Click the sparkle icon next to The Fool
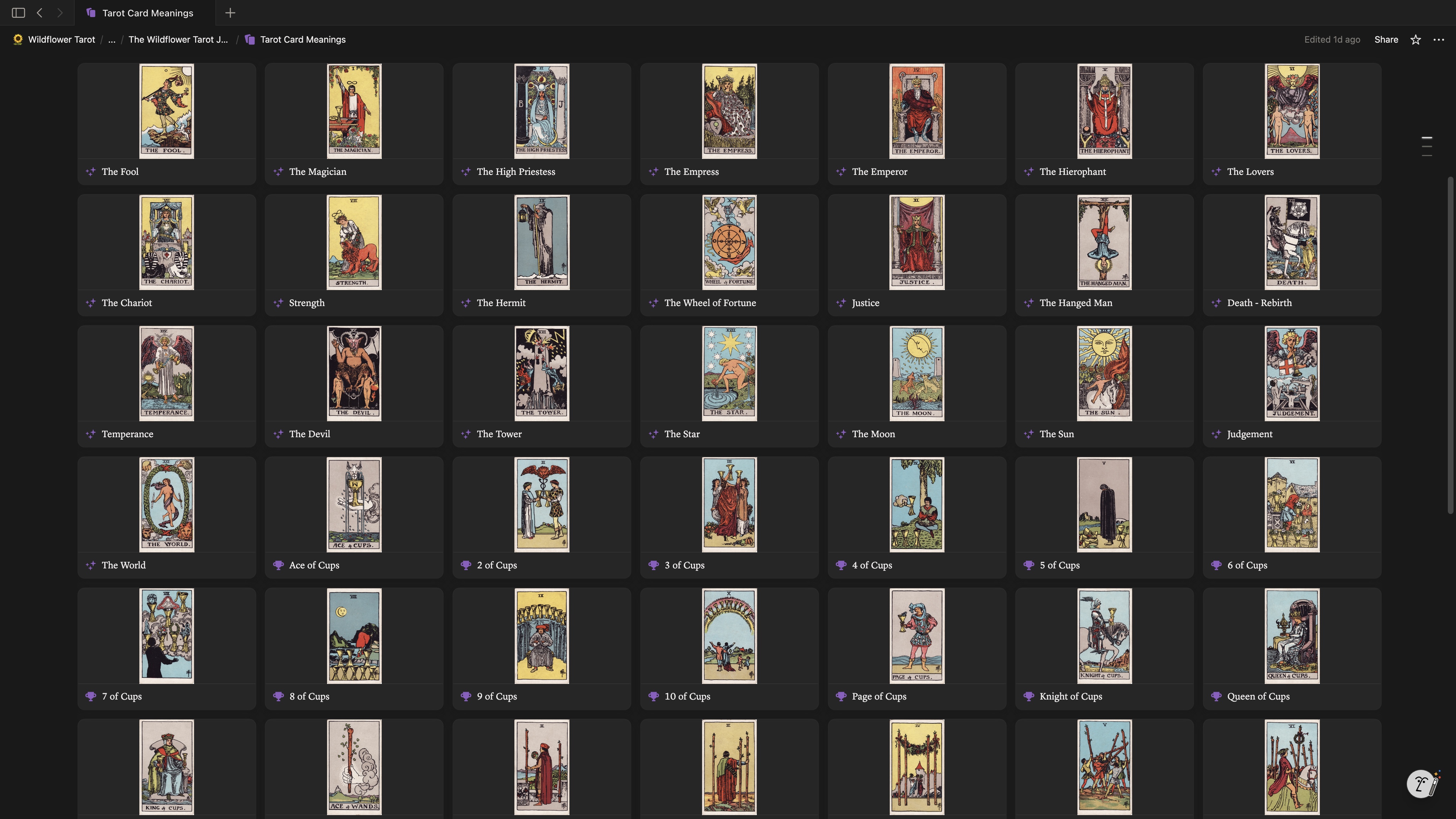The width and height of the screenshot is (1456, 819). (91, 172)
